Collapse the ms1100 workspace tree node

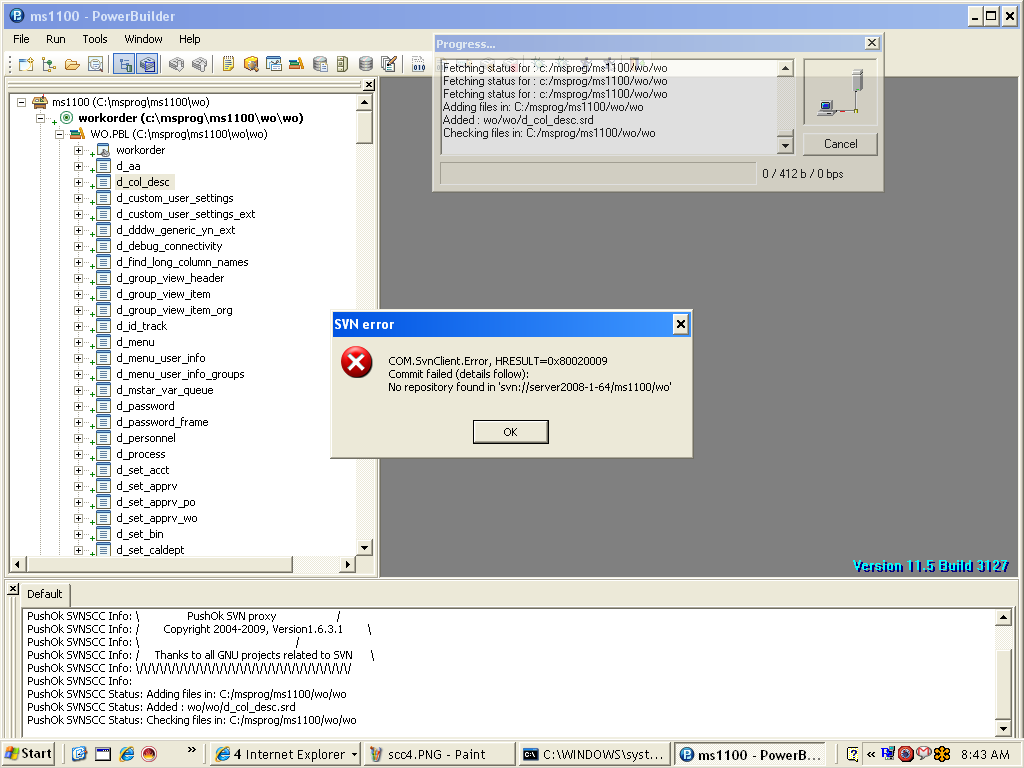[21, 102]
